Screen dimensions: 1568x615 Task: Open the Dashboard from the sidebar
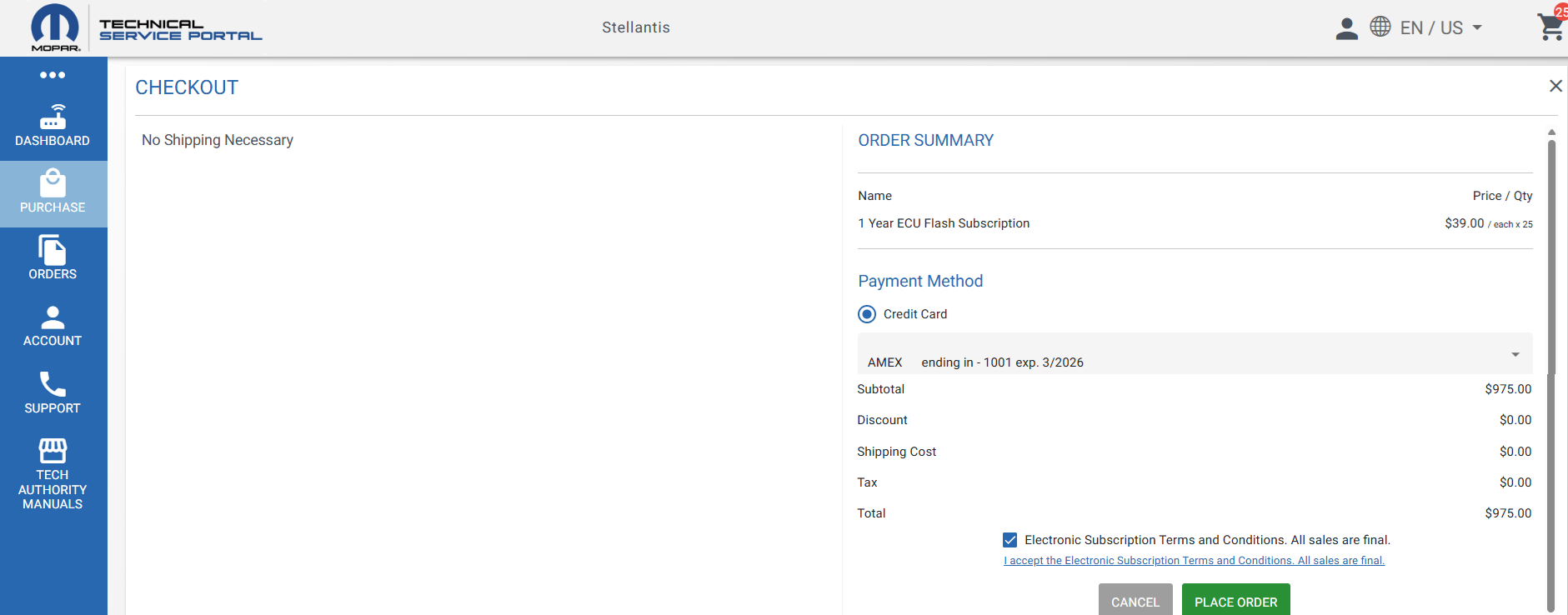[53, 126]
